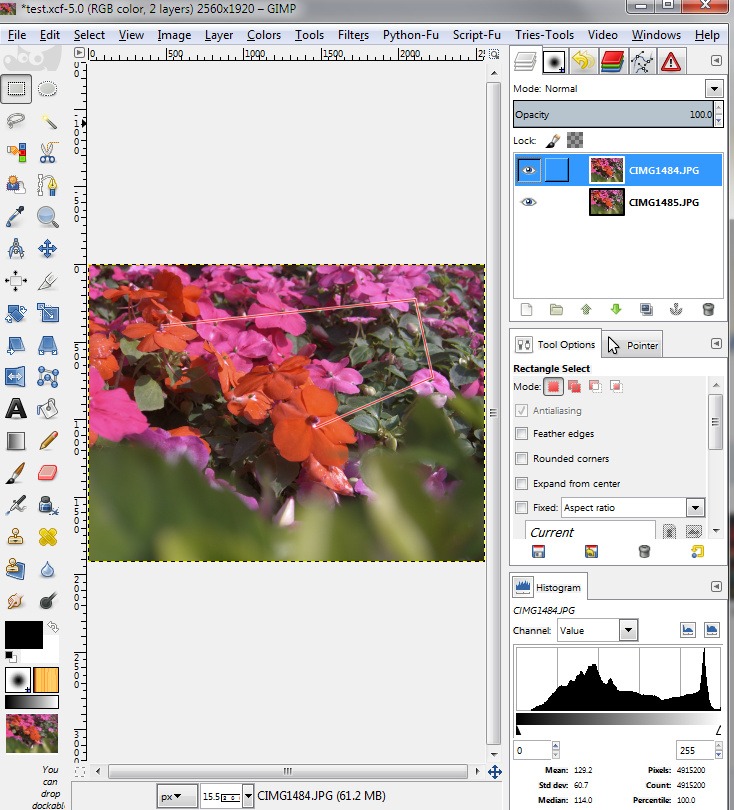Screen dimensions: 734x810
Task: Choose the Measure compass tool
Action: (x=16, y=249)
